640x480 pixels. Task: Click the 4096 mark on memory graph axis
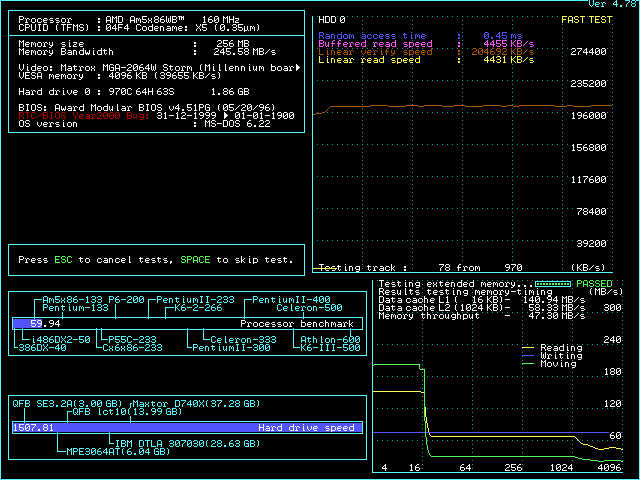(x=609, y=468)
